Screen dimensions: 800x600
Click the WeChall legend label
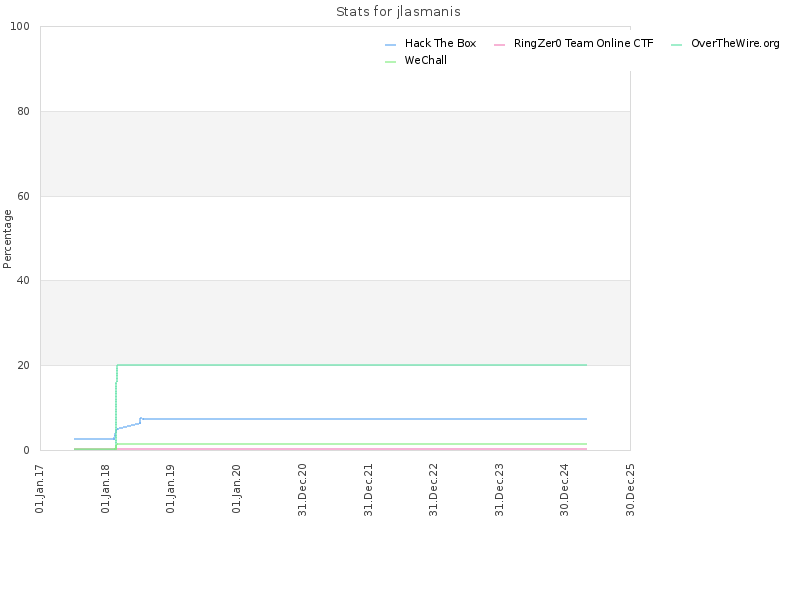[426, 60]
